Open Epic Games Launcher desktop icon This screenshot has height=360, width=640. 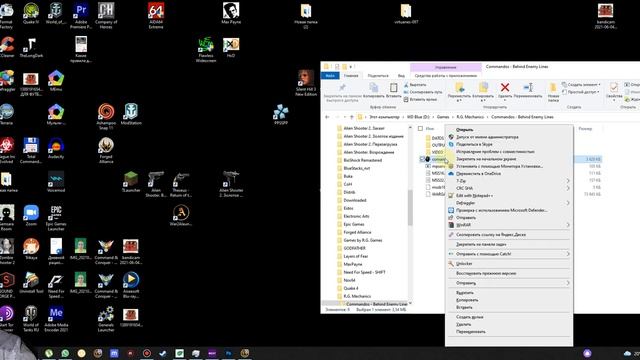(56, 218)
